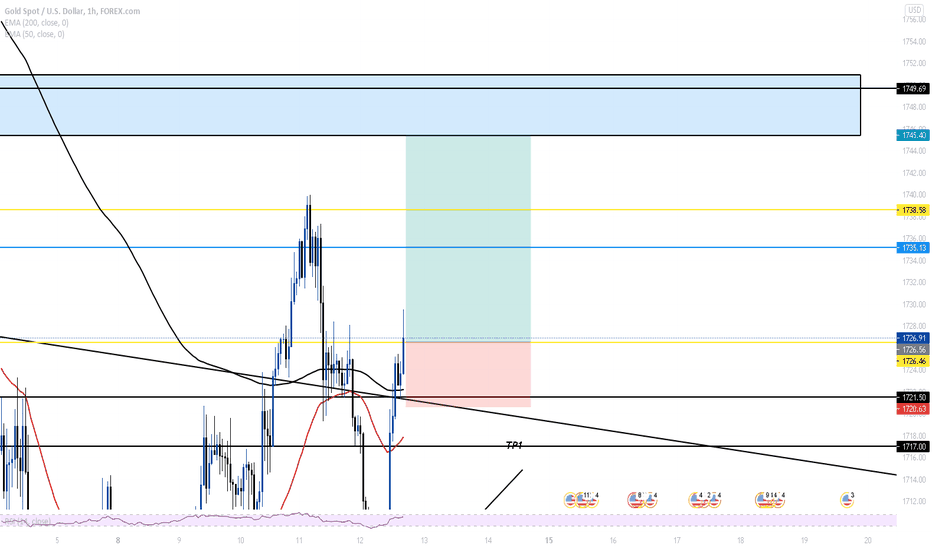Click the 1745.40 blue price label

click(912, 136)
